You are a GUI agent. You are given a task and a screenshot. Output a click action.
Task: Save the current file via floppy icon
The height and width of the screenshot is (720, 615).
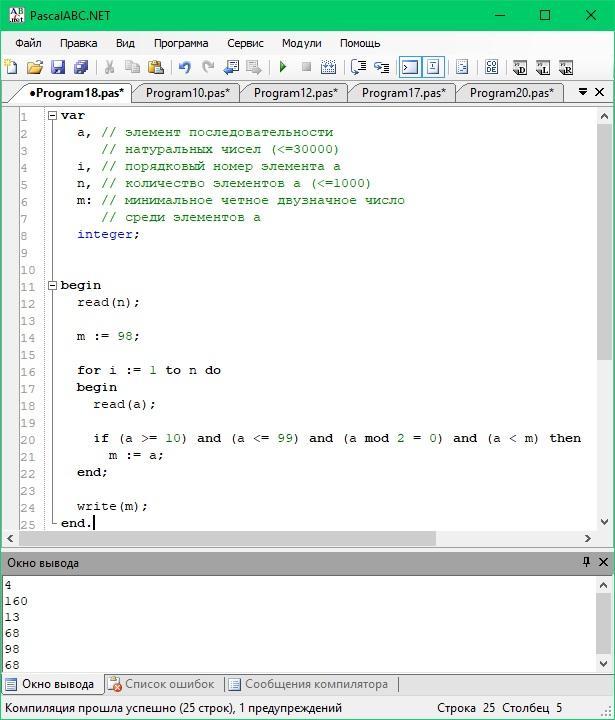pos(58,67)
